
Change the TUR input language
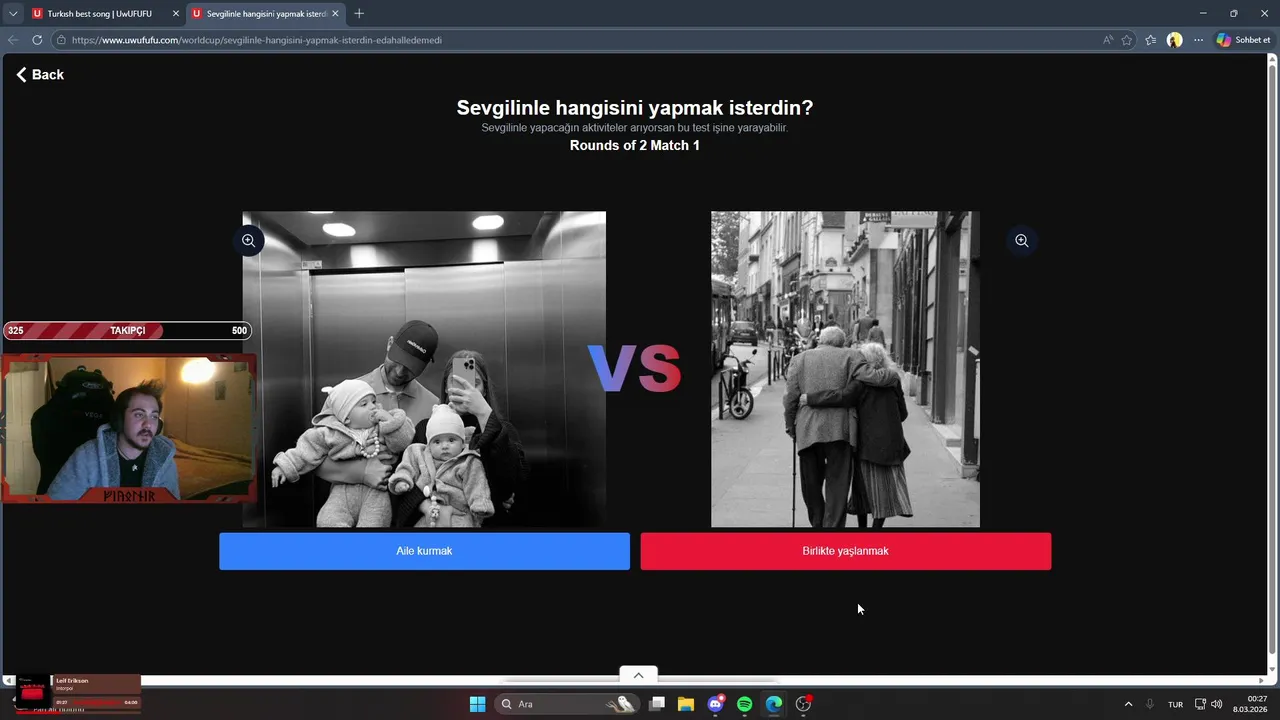(1176, 704)
